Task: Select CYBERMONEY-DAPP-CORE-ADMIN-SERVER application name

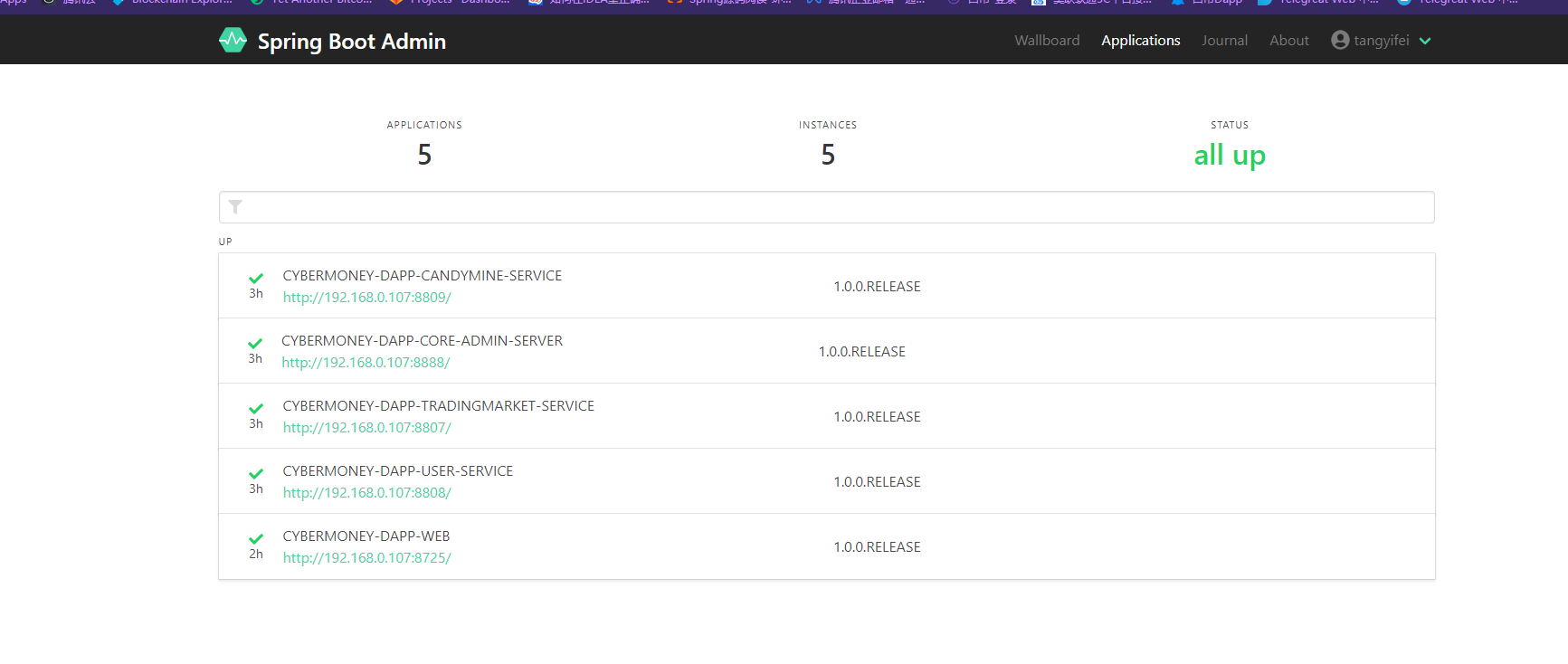Action: (422, 341)
